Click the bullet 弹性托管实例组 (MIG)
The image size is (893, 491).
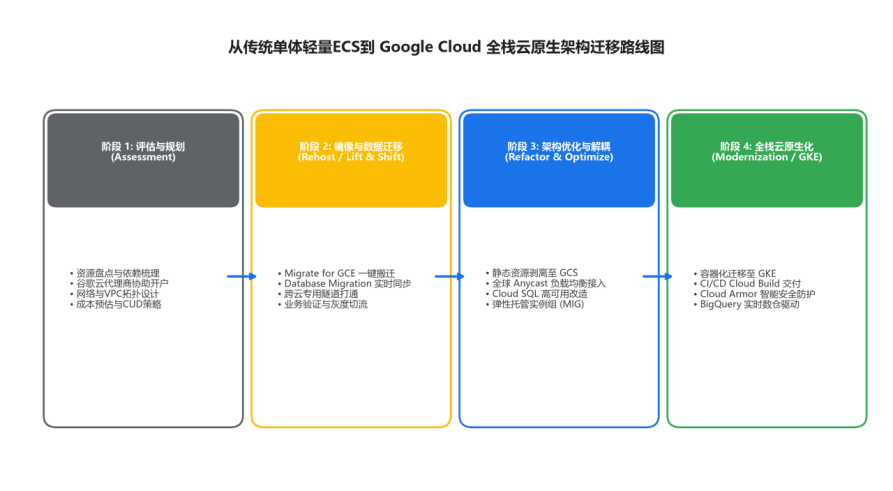535,304
